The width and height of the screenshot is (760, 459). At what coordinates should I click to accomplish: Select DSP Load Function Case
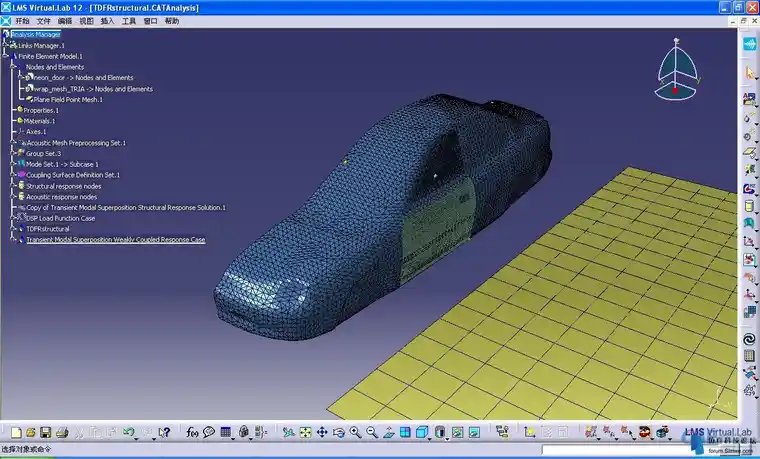pyautogui.click(x=61, y=218)
